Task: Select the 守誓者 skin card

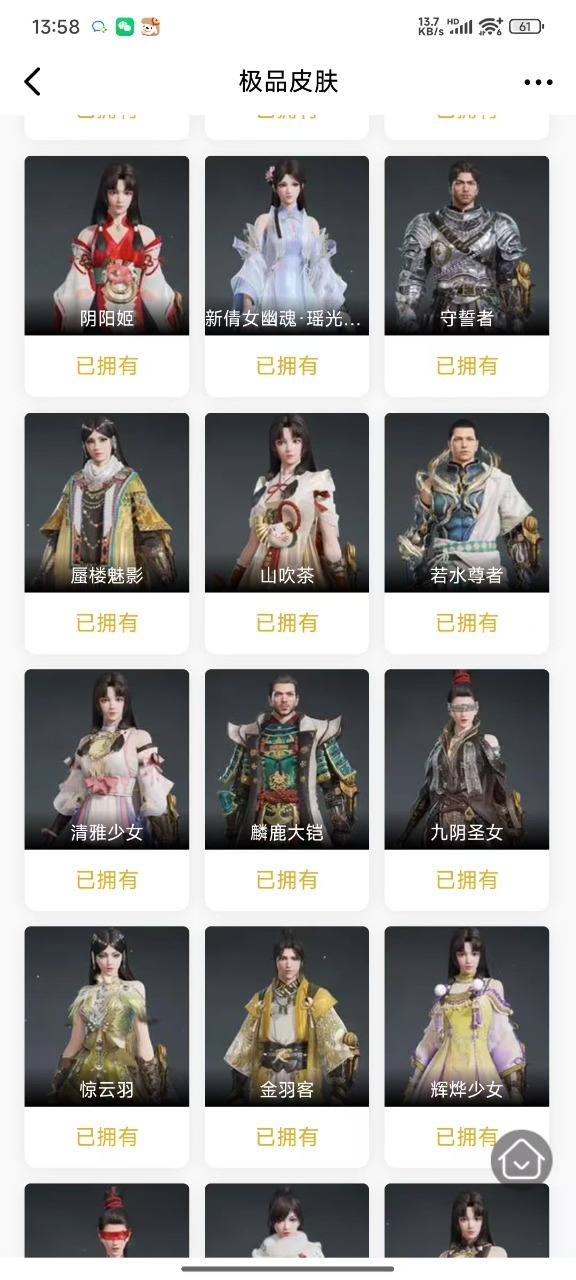Action: [467, 276]
